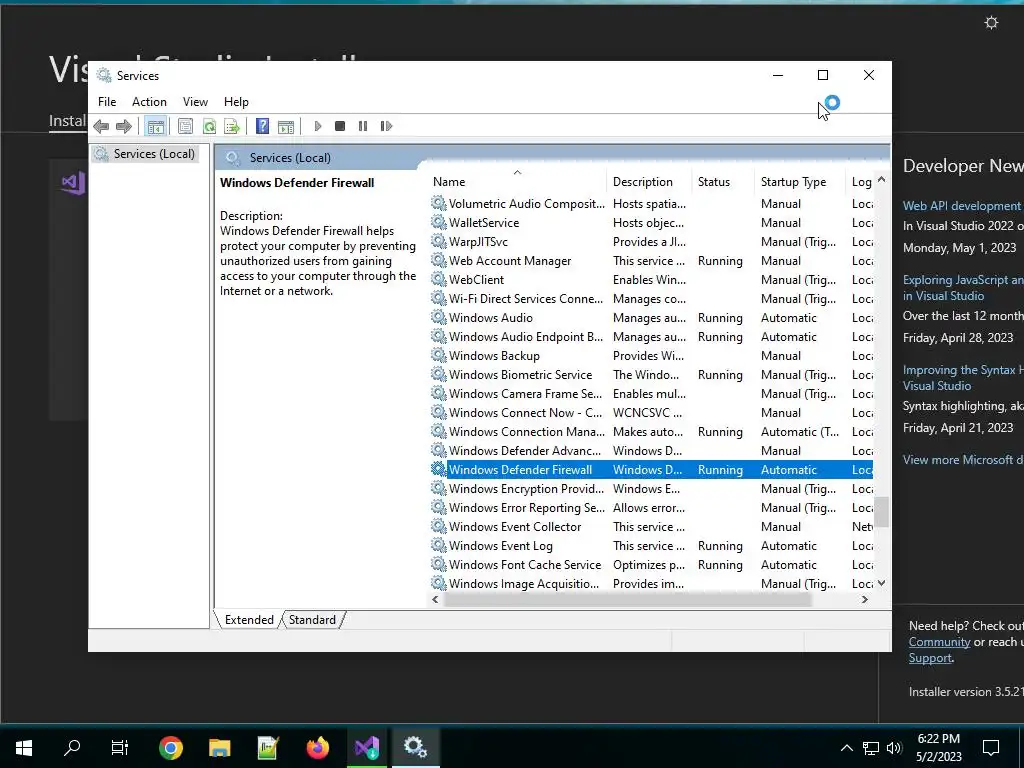Click the gear icon of Windows Audio row
The image size is (1024, 768).
coord(439,317)
